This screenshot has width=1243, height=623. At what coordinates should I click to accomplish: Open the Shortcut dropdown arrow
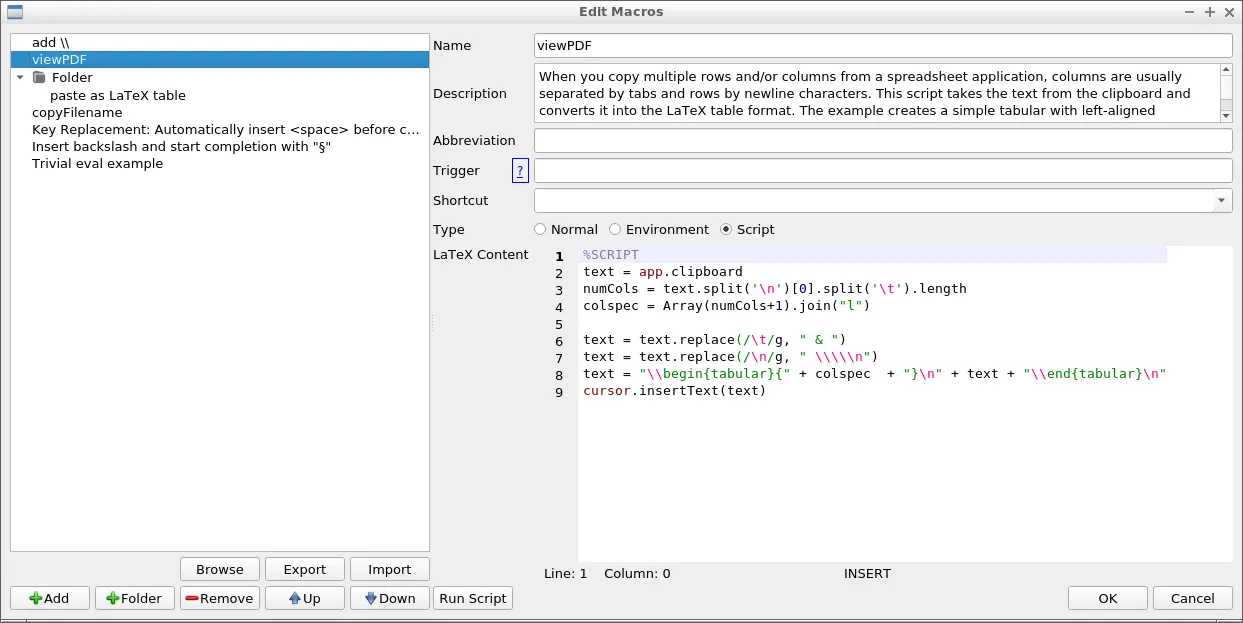tap(1223, 201)
